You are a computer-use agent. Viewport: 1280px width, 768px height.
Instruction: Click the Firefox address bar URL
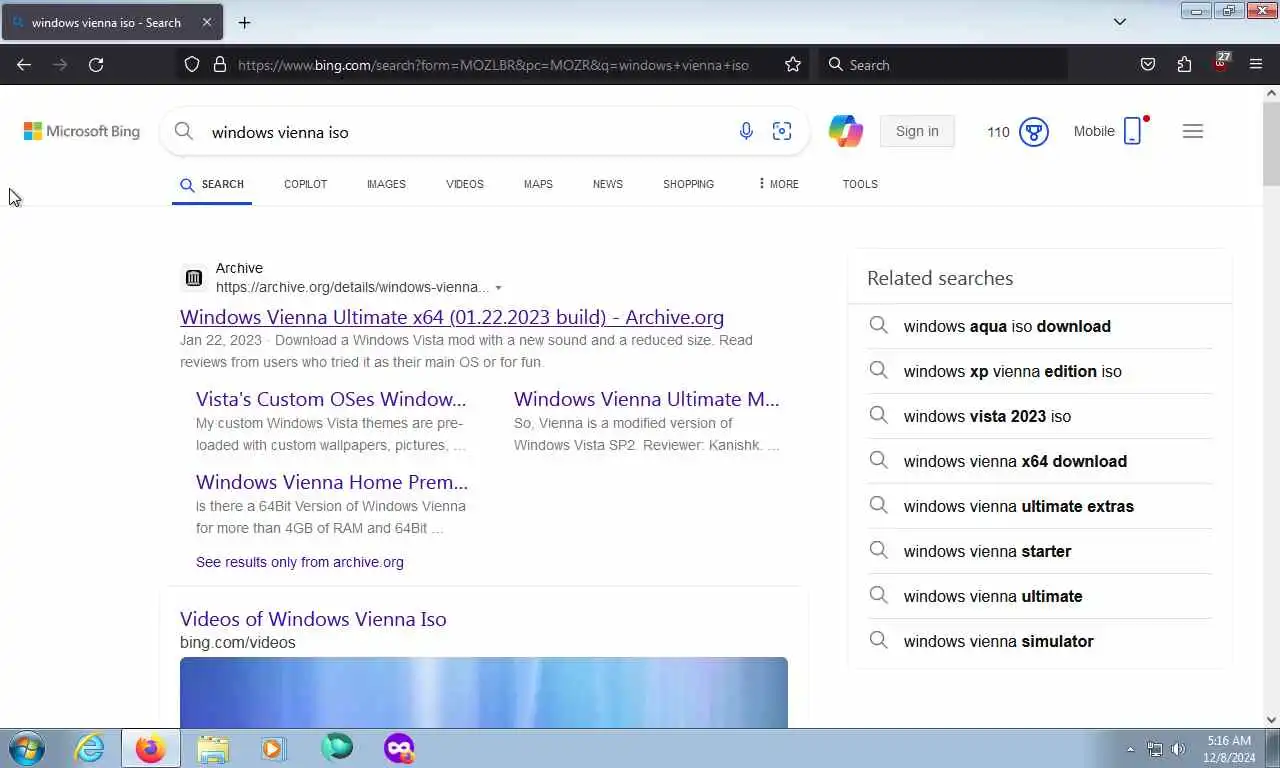click(x=493, y=65)
